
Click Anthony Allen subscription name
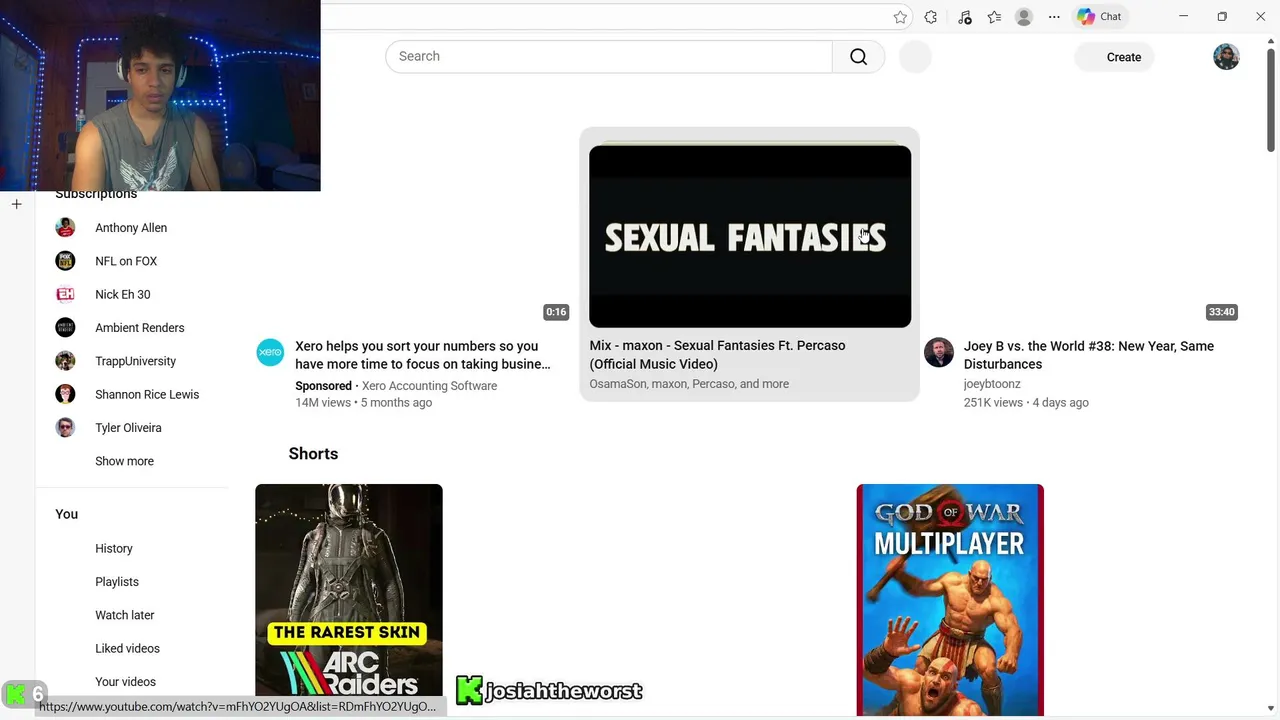tap(131, 228)
